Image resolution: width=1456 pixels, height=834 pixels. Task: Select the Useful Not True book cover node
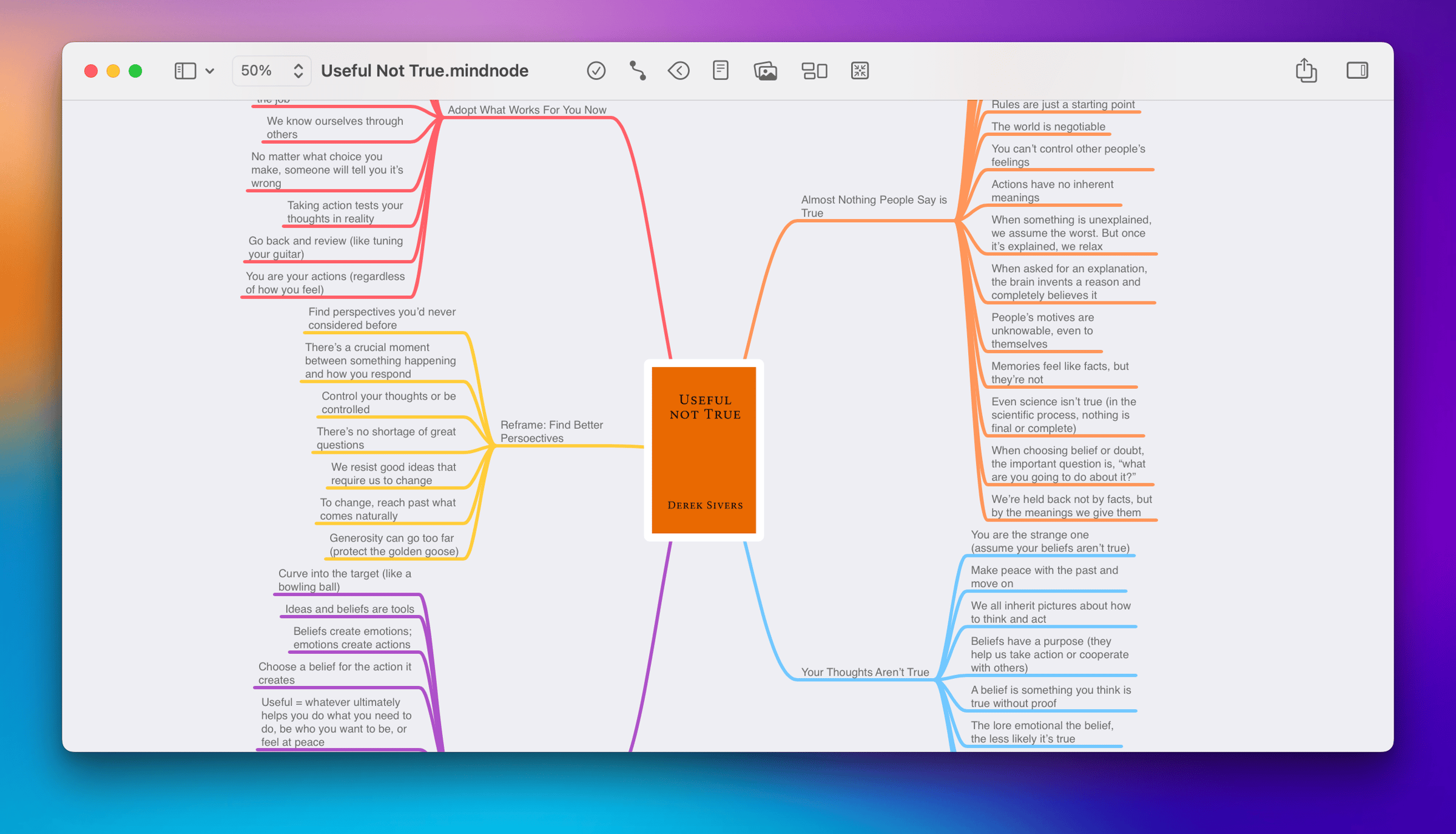(704, 450)
